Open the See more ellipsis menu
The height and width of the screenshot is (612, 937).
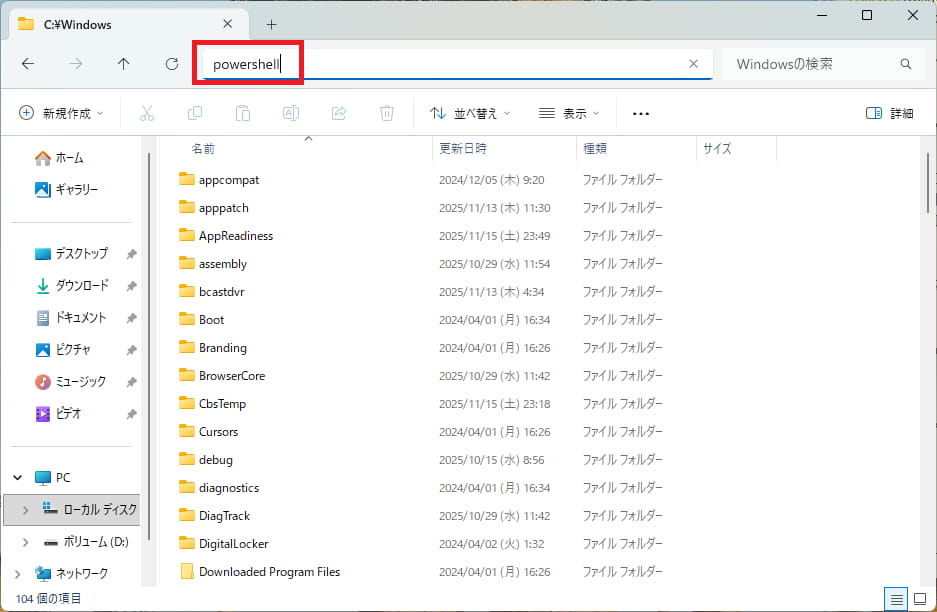tap(641, 113)
